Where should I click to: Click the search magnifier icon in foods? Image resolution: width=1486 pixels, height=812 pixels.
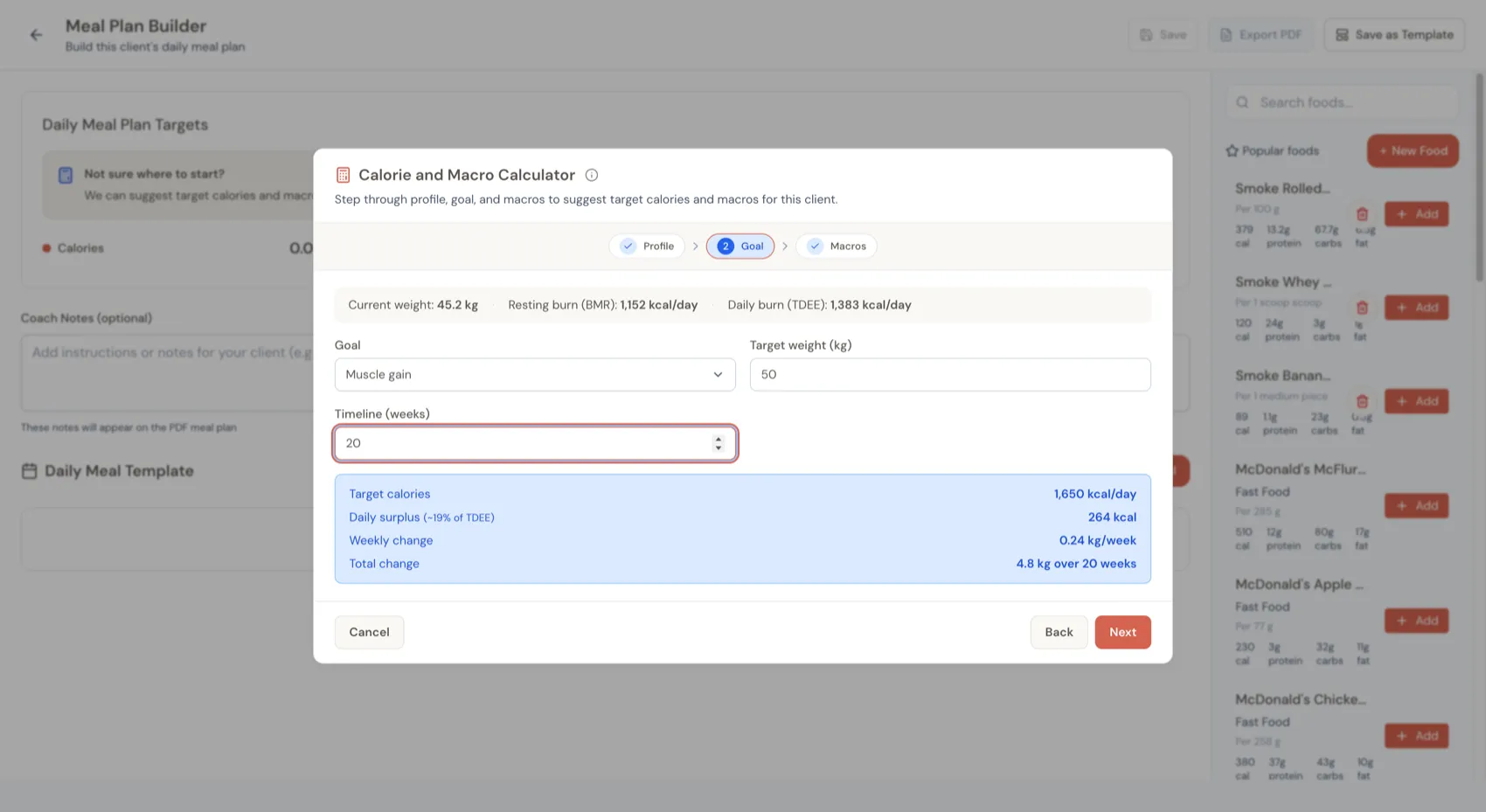1242,102
